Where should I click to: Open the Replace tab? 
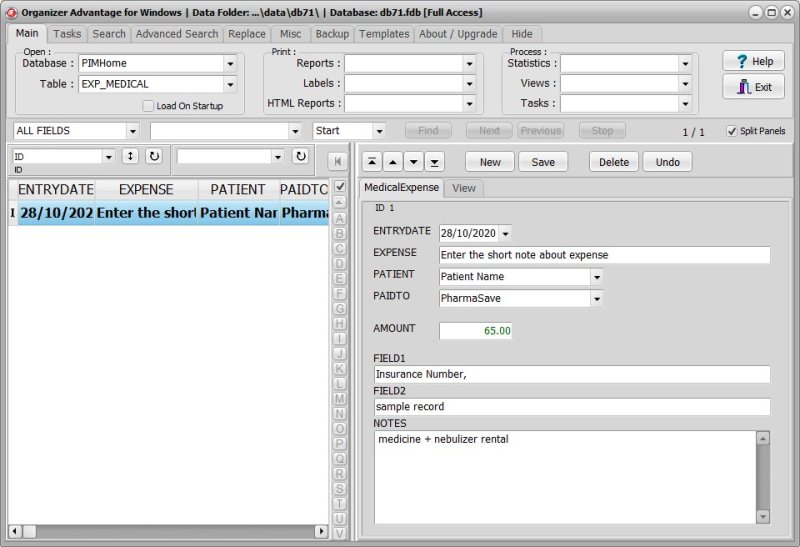point(246,34)
